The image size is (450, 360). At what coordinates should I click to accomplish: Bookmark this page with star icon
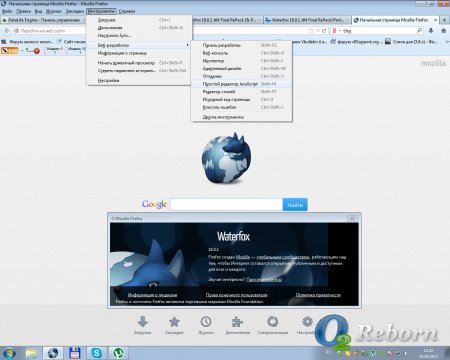311,31
